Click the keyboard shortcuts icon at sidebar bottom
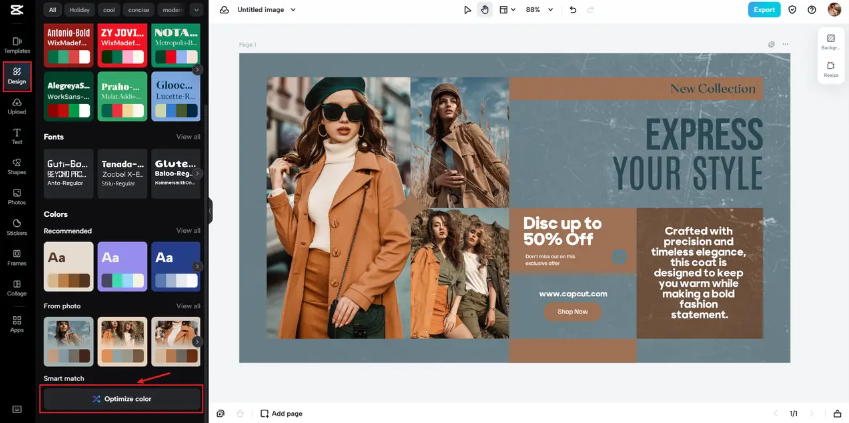This screenshot has height=423, width=849. (x=17, y=409)
